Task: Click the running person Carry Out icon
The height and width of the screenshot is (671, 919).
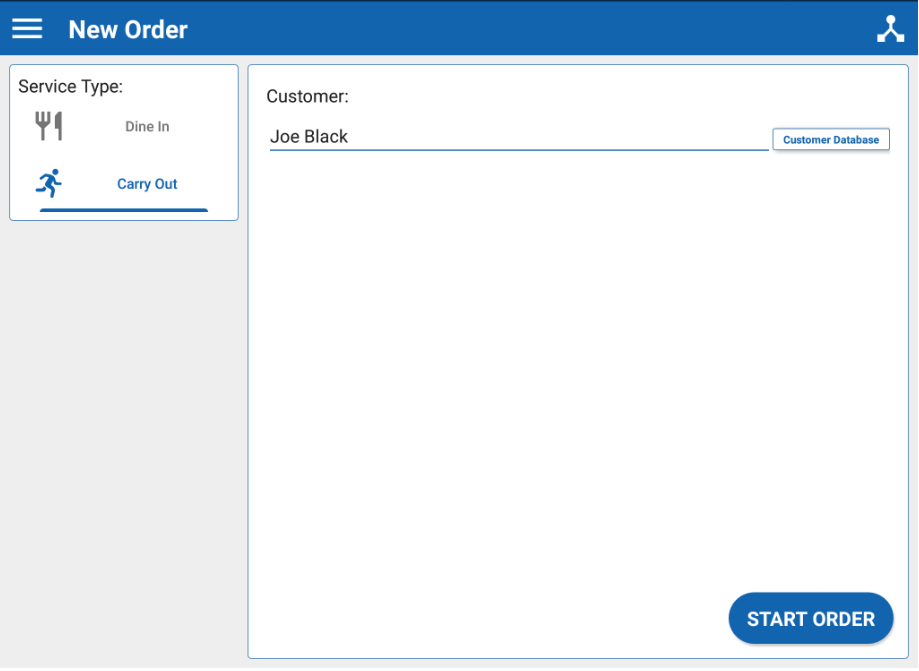Action: (x=49, y=183)
